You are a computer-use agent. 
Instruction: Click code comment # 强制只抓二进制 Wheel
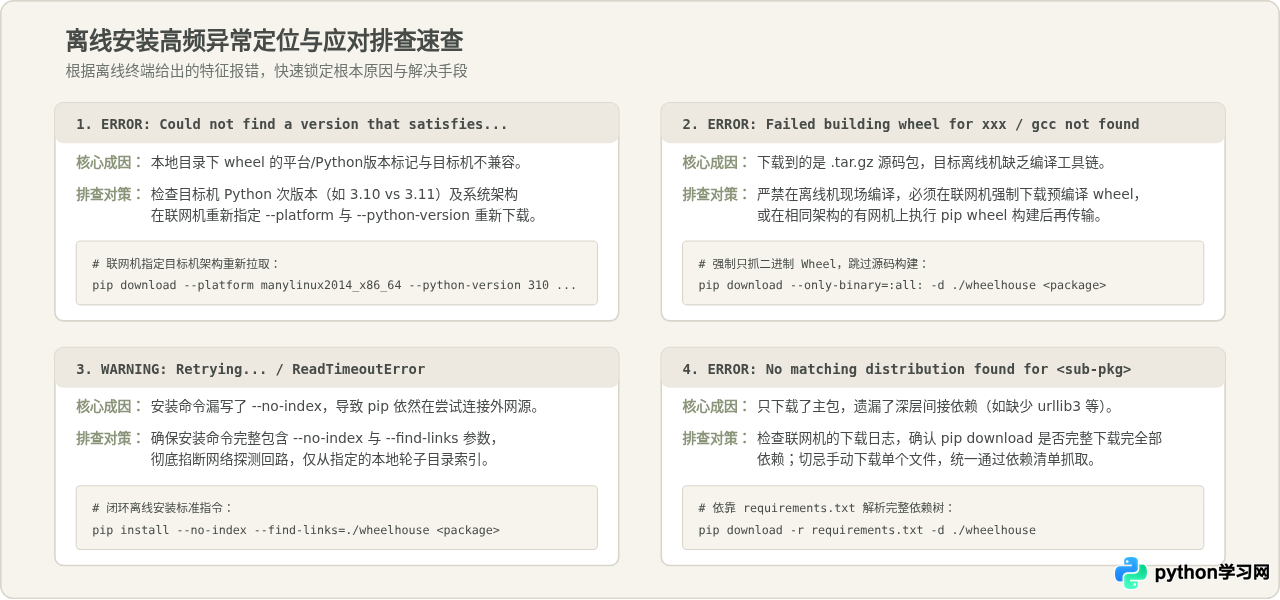814,264
